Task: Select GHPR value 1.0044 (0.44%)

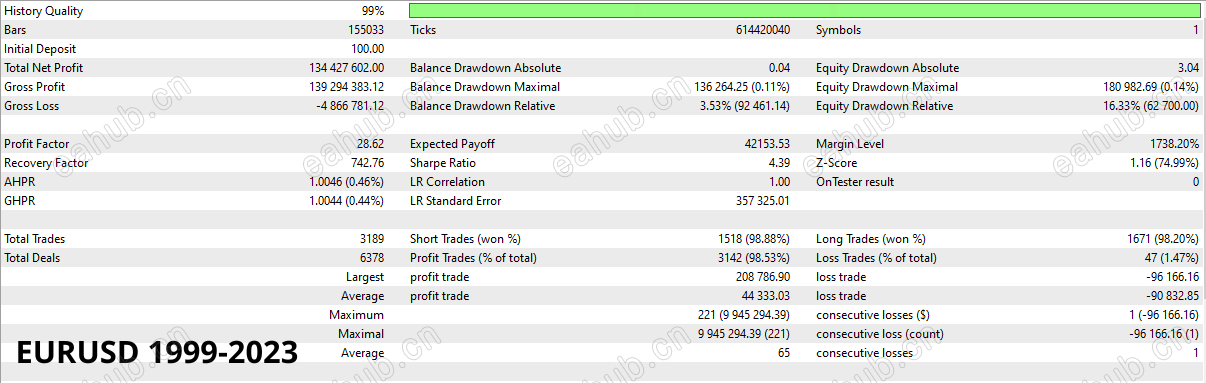Action: pos(347,201)
